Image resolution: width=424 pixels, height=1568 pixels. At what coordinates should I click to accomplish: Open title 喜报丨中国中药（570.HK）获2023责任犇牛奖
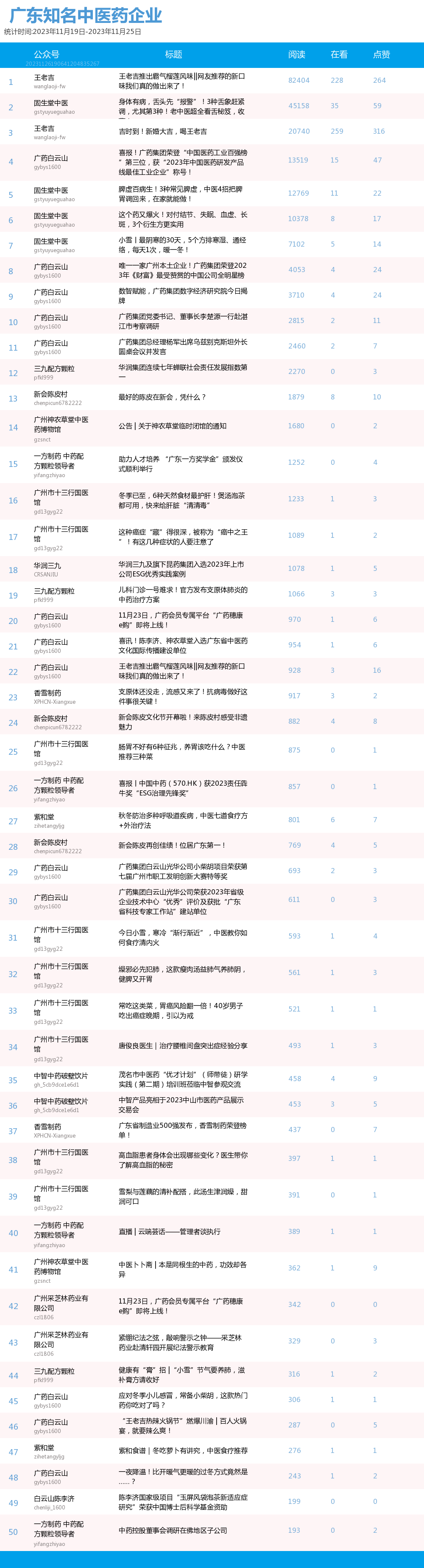coord(183,788)
